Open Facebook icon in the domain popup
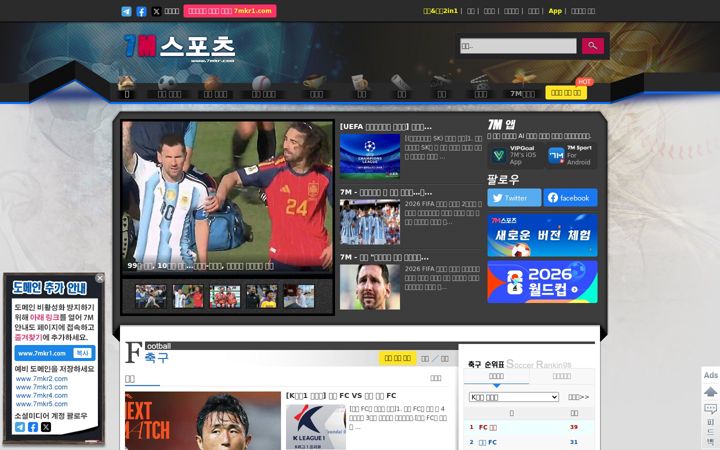720x450 pixels. (x=33, y=427)
